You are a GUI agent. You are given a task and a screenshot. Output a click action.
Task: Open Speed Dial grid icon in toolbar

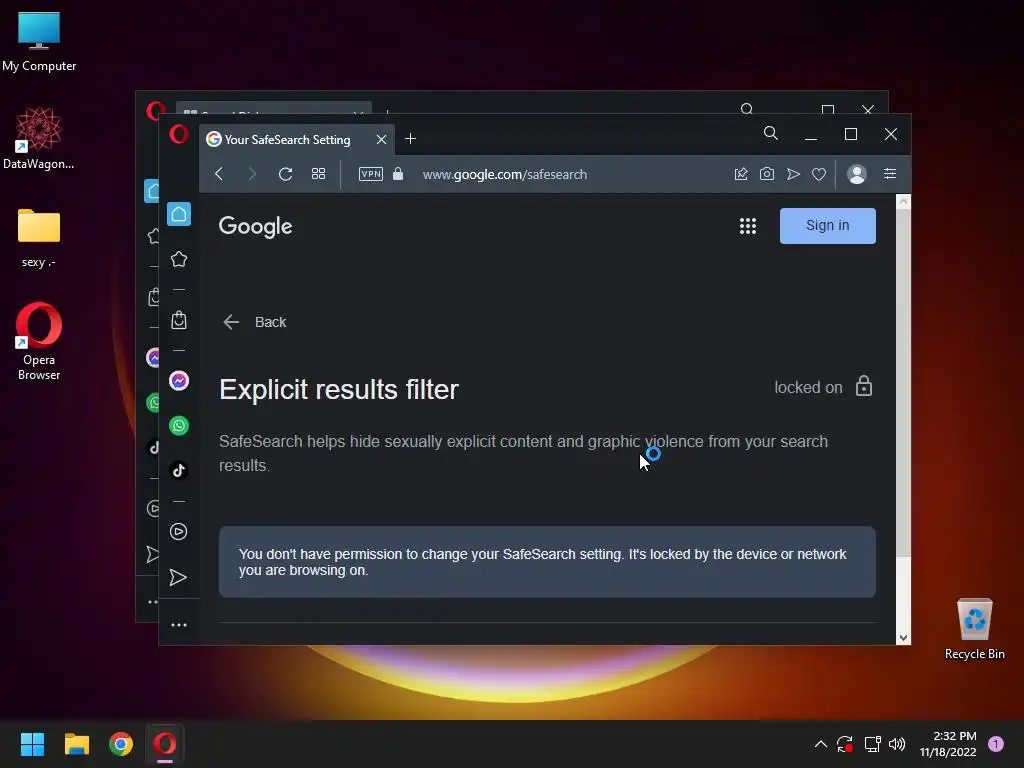pyautogui.click(x=318, y=174)
